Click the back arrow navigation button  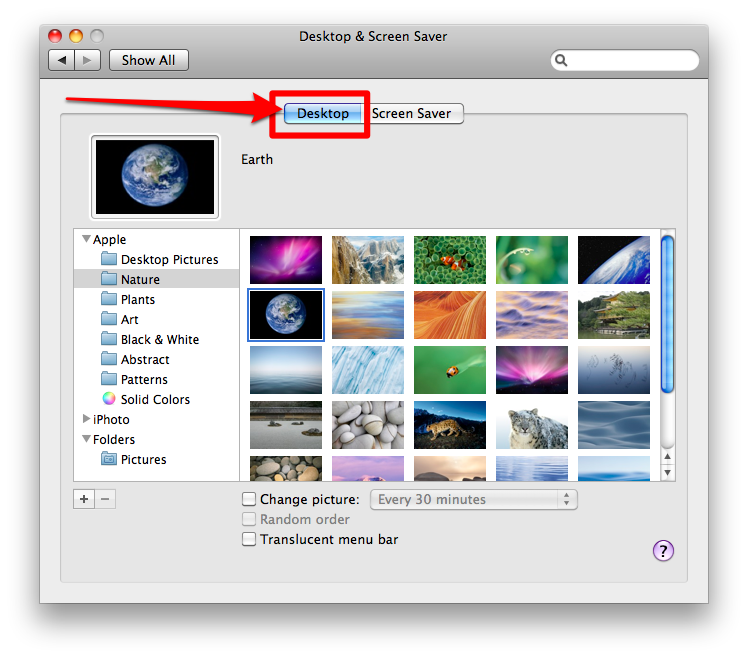click(62, 60)
